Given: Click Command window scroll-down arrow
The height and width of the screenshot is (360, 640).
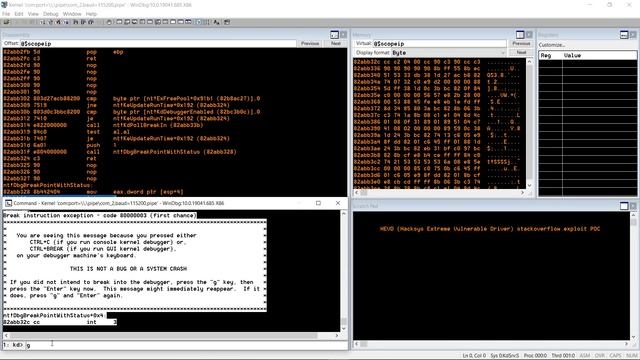Looking at the screenshot, I should click(x=344, y=329).
